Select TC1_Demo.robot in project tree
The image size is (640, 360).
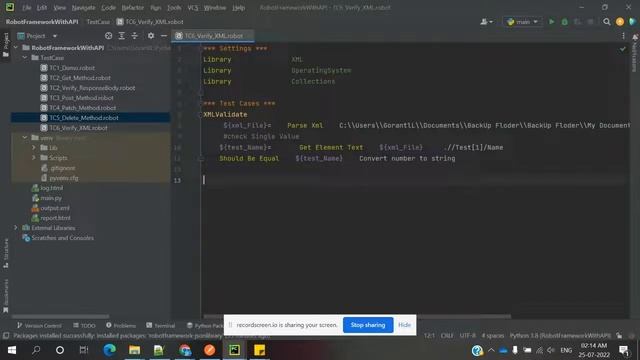click(x=72, y=68)
